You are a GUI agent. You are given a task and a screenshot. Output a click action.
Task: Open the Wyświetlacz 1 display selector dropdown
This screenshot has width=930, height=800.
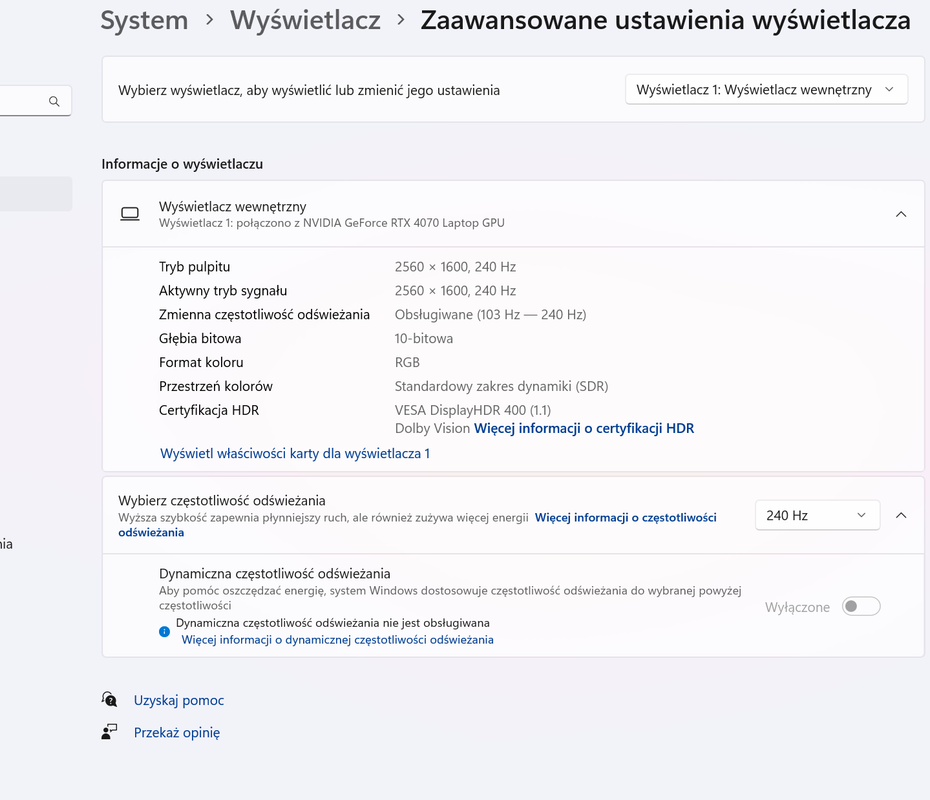click(x=766, y=90)
